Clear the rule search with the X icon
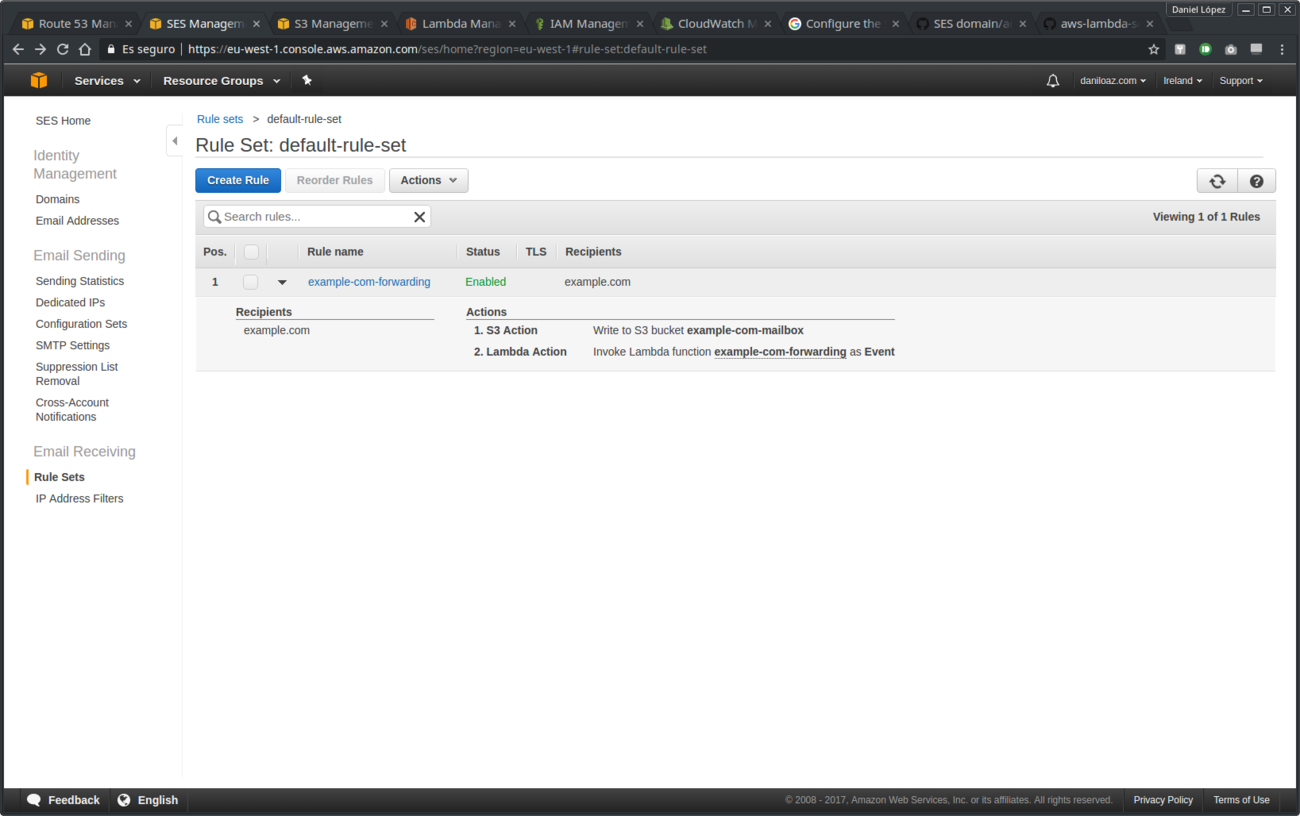This screenshot has width=1300, height=816. coord(419,216)
